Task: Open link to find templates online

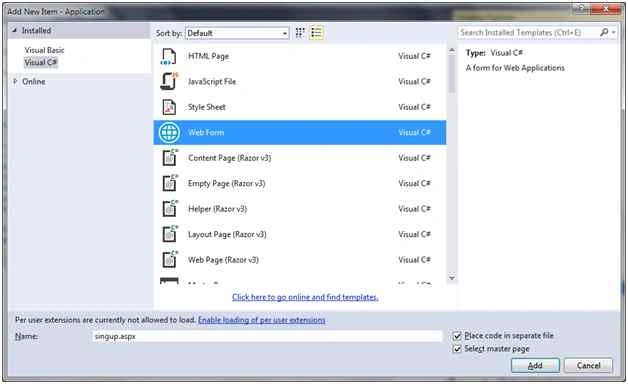Action: [x=305, y=297]
